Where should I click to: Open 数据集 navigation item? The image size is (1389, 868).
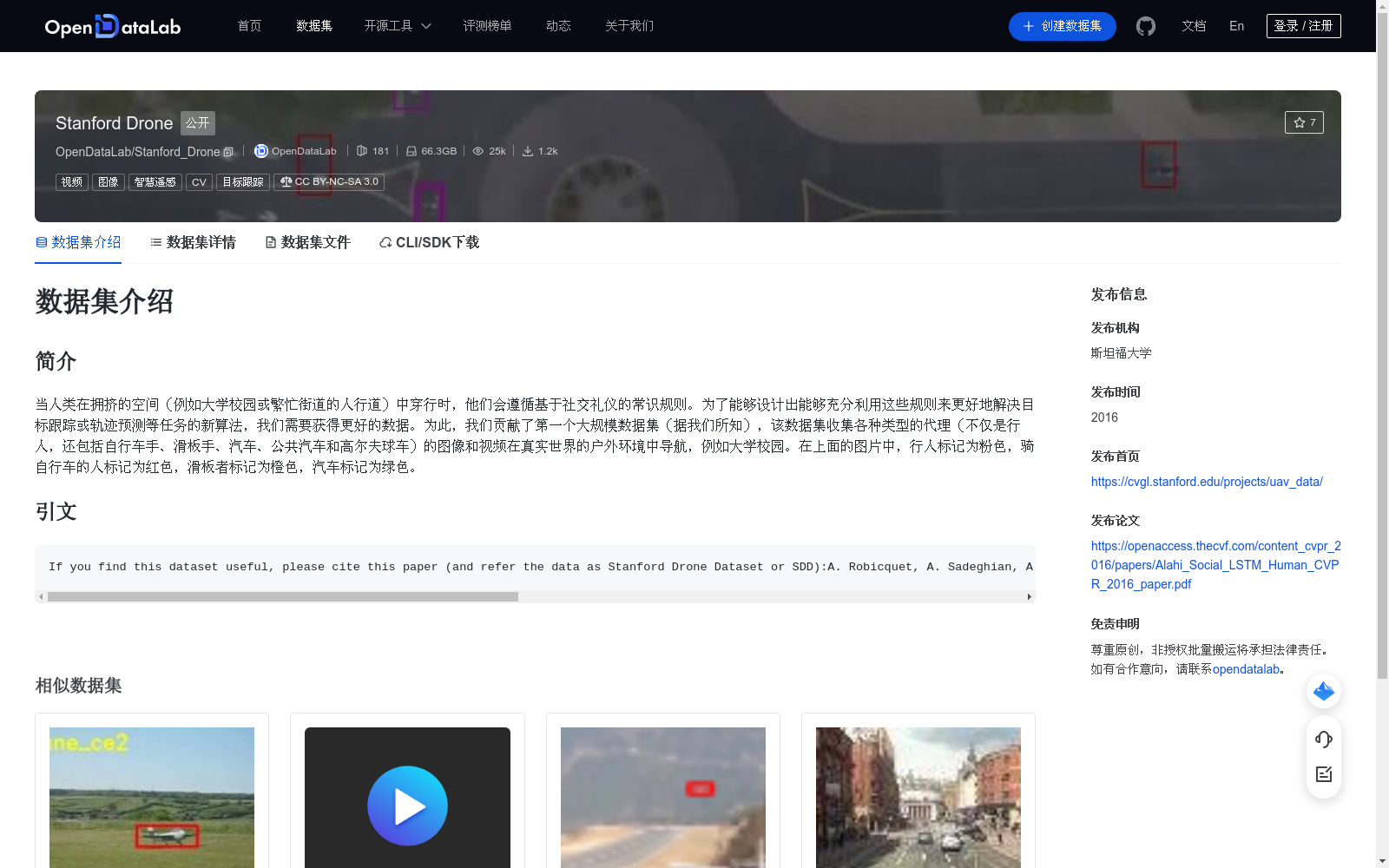314,26
